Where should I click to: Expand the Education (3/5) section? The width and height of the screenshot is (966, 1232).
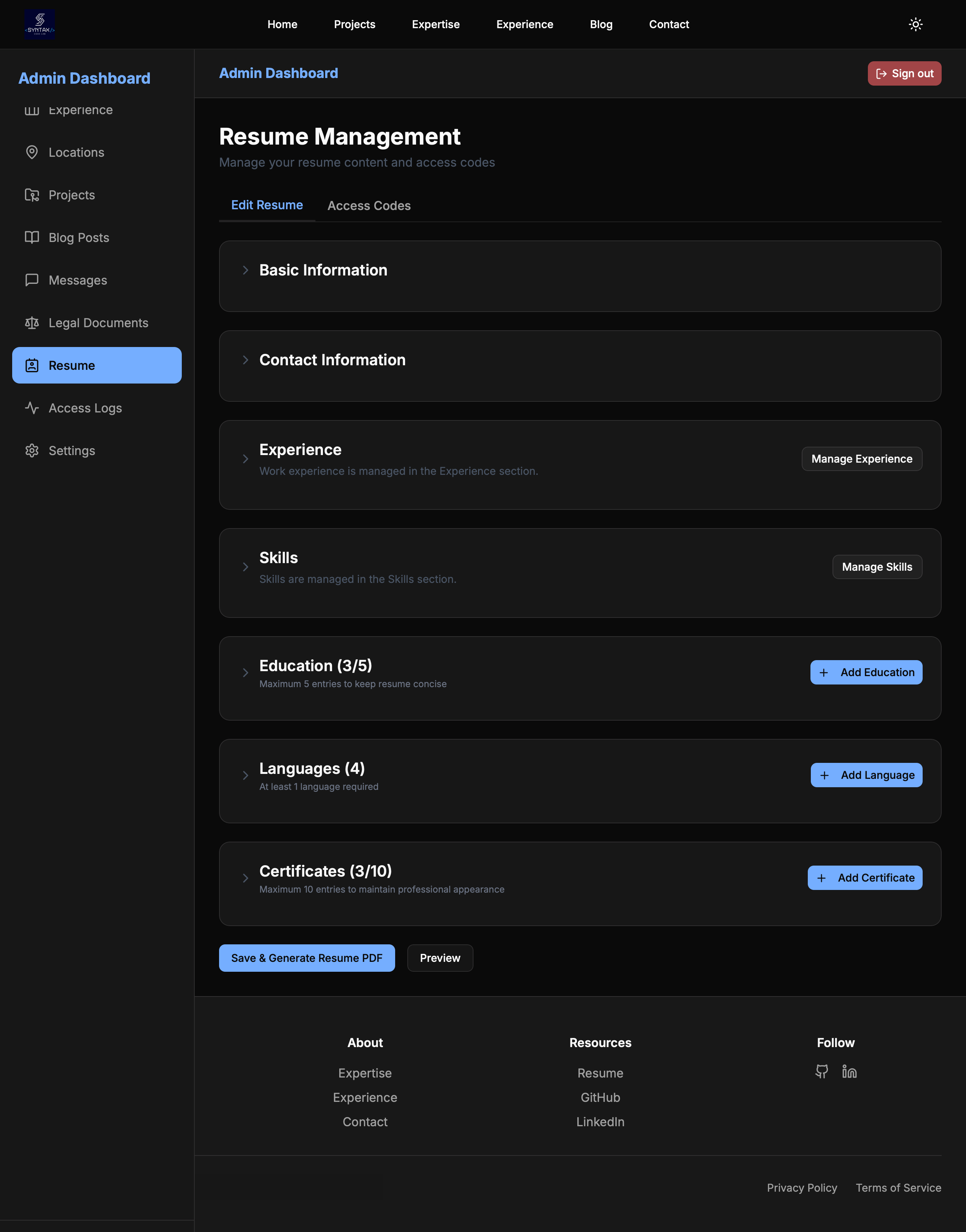[x=245, y=673]
